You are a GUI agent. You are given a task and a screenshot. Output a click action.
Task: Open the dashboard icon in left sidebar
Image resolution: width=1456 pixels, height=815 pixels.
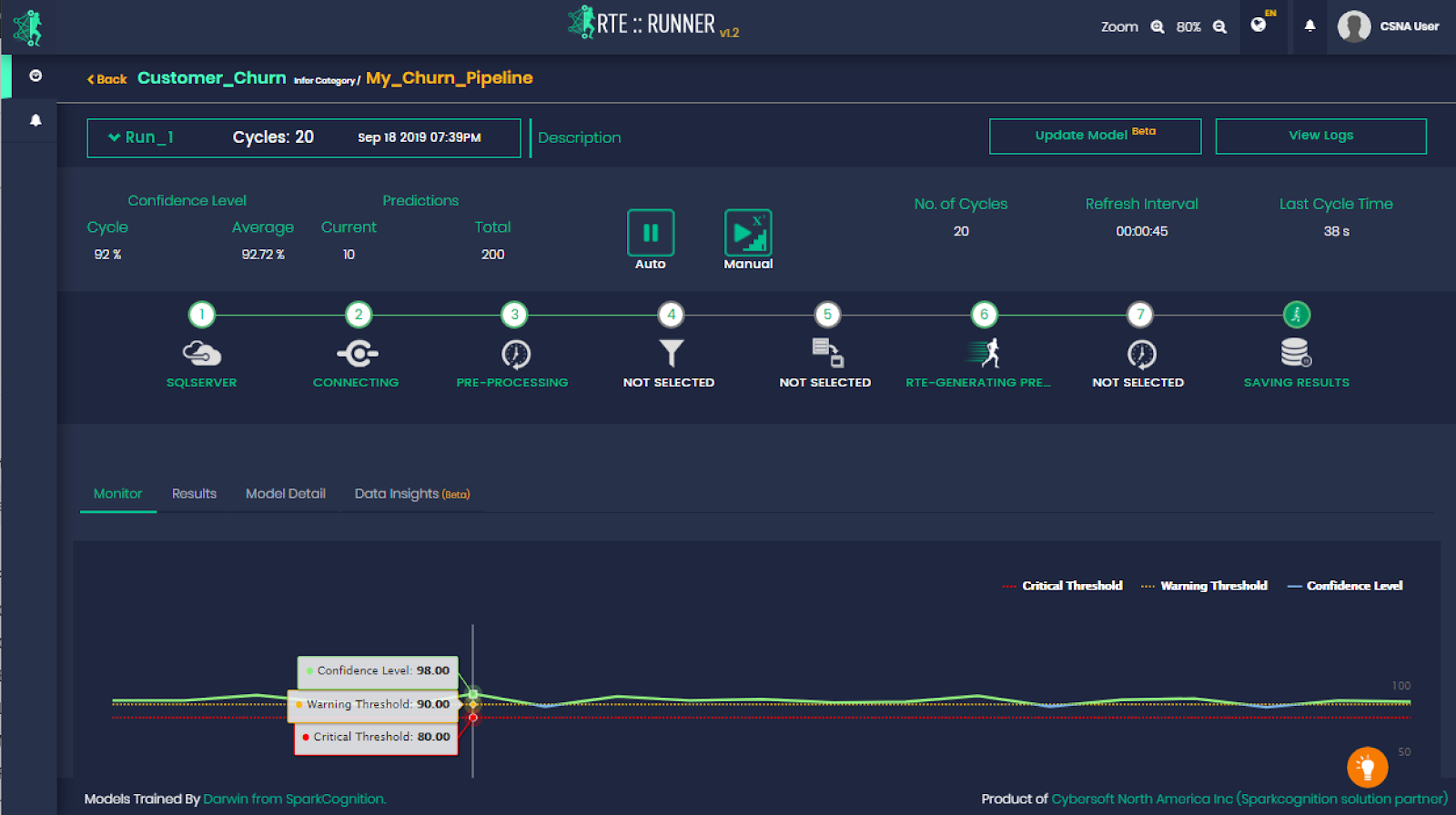(x=35, y=75)
